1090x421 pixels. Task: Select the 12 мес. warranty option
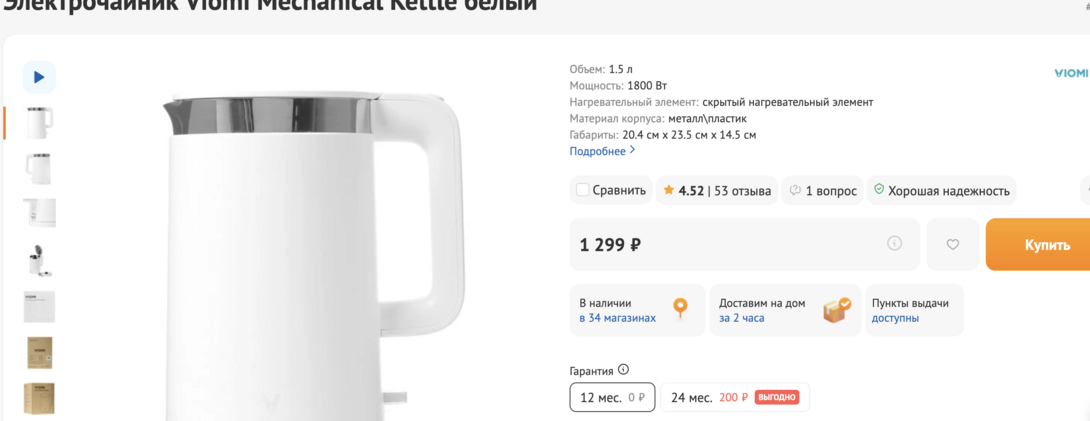612,398
